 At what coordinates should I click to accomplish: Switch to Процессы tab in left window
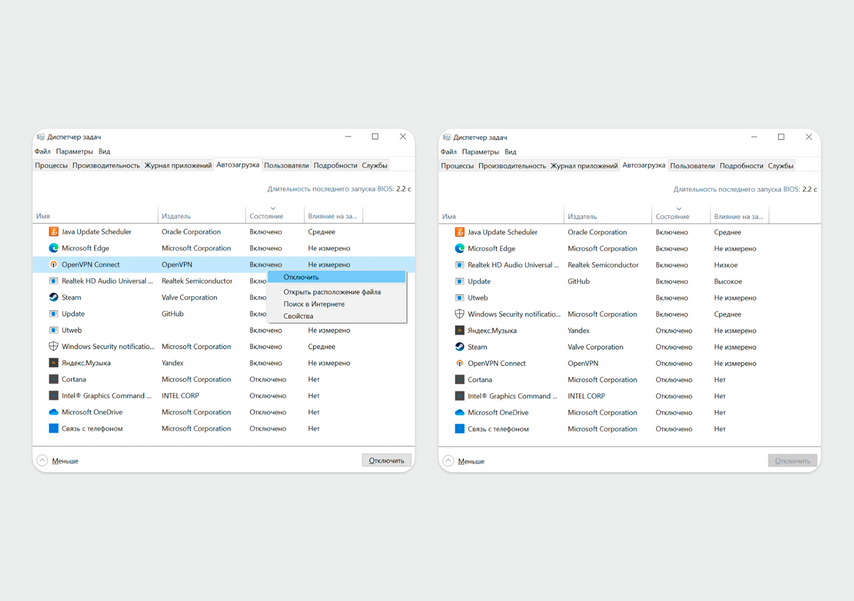pyautogui.click(x=51, y=165)
